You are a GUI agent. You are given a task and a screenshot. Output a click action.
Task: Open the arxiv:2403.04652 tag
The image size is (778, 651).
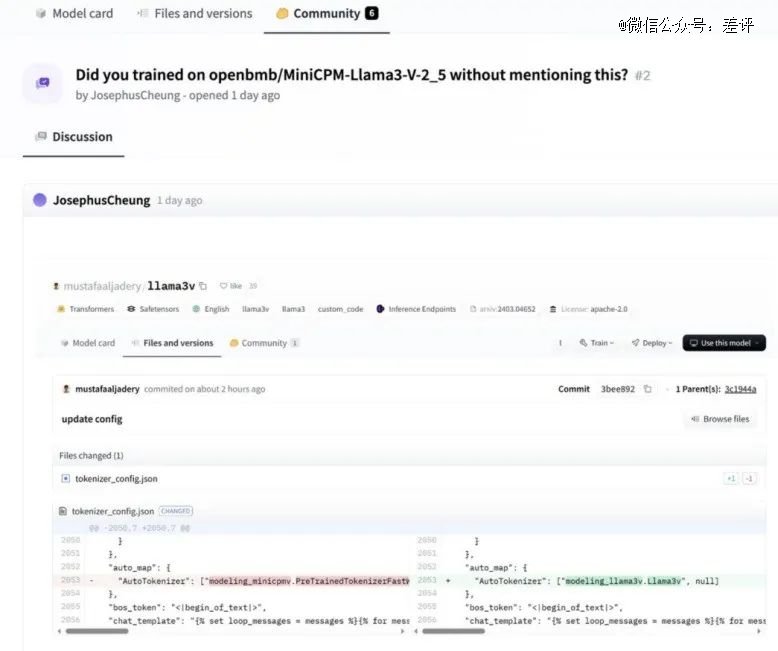(x=503, y=309)
